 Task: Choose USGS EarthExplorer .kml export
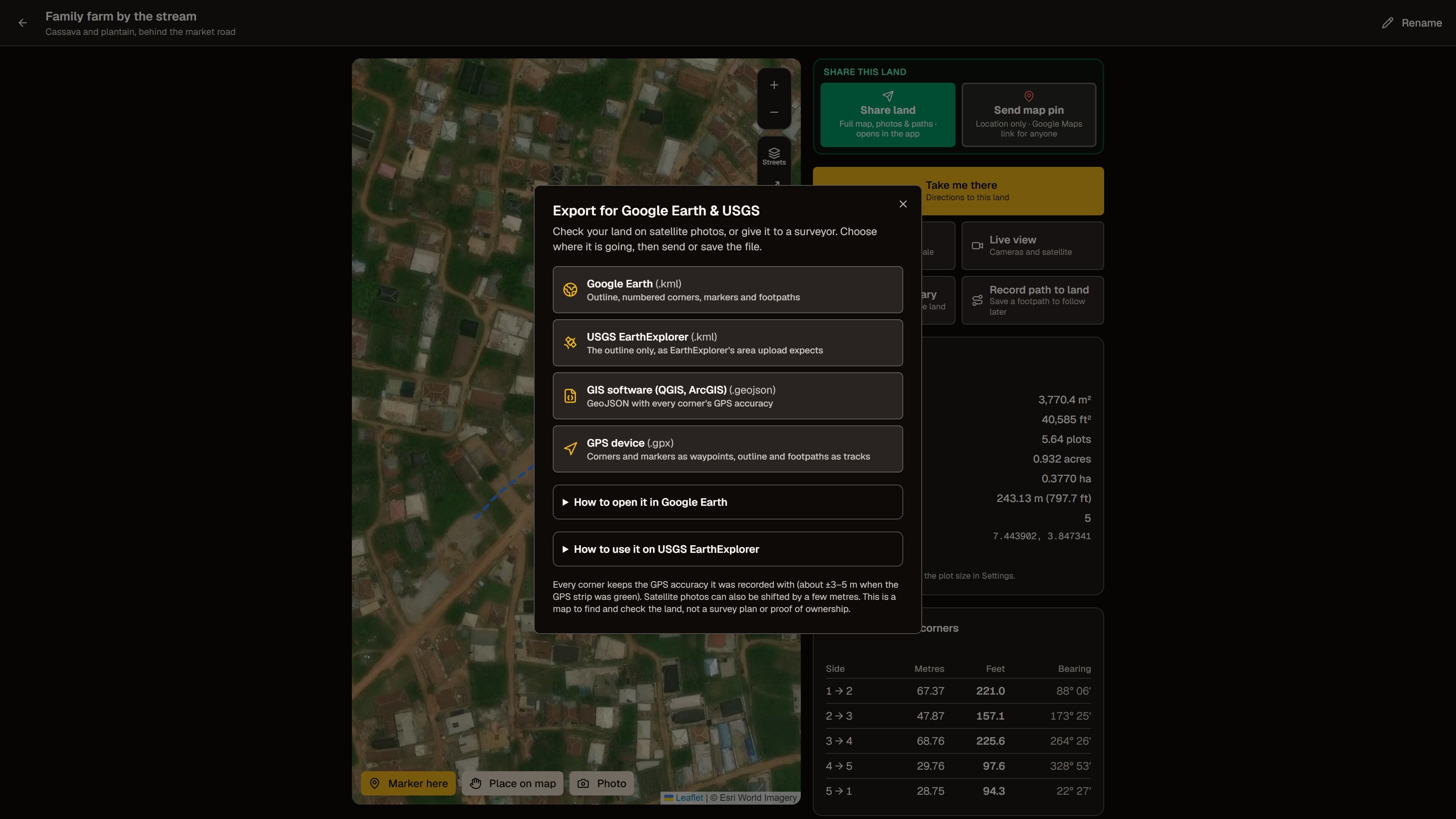tap(728, 343)
